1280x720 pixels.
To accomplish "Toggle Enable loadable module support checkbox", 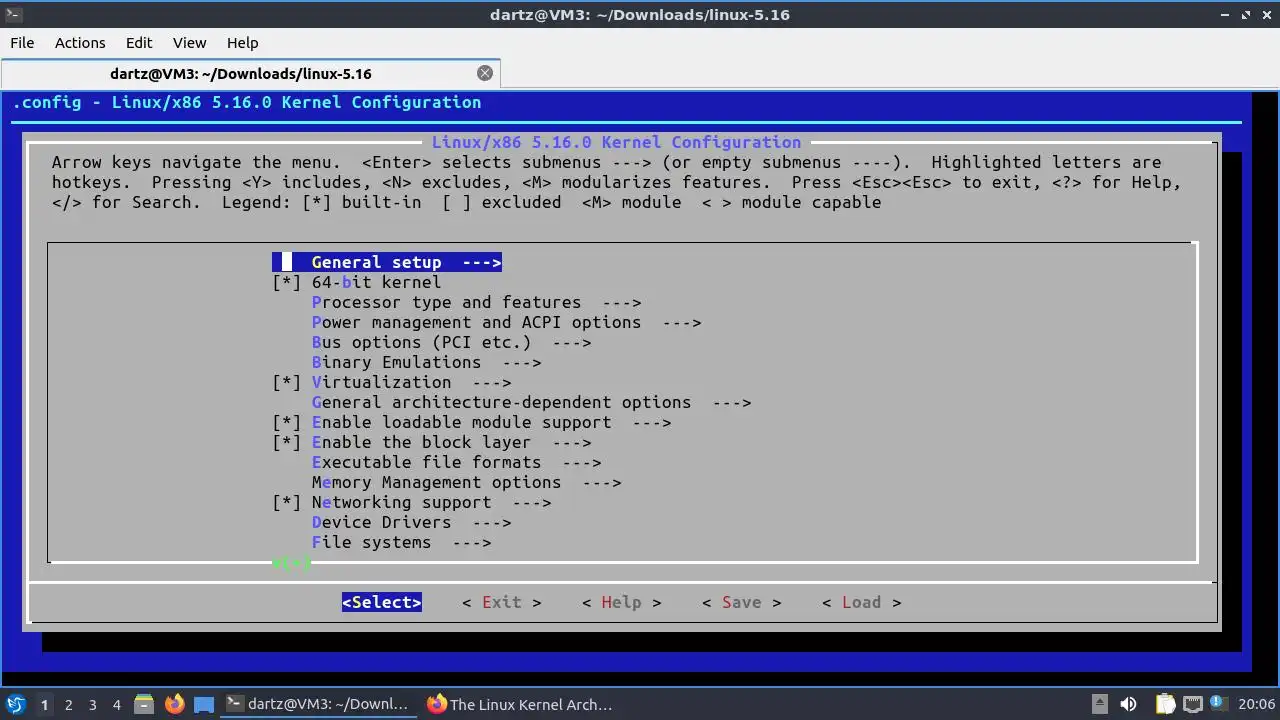I will click(x=286, y=422).
